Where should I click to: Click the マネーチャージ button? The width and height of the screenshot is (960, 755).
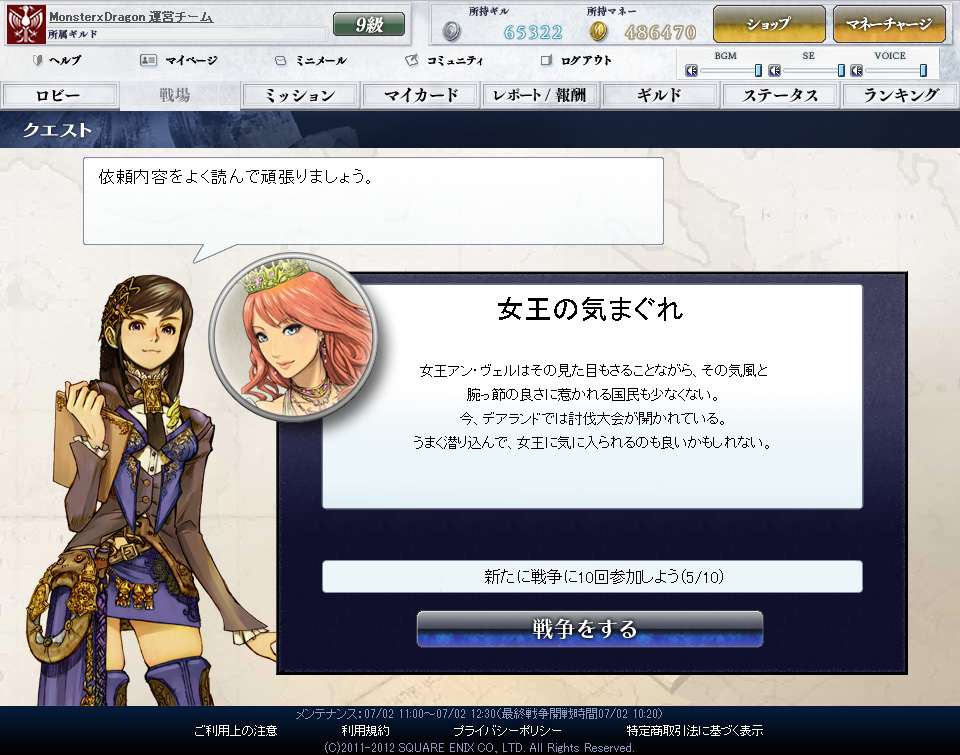pyautogui.click(x=888, y=24)
